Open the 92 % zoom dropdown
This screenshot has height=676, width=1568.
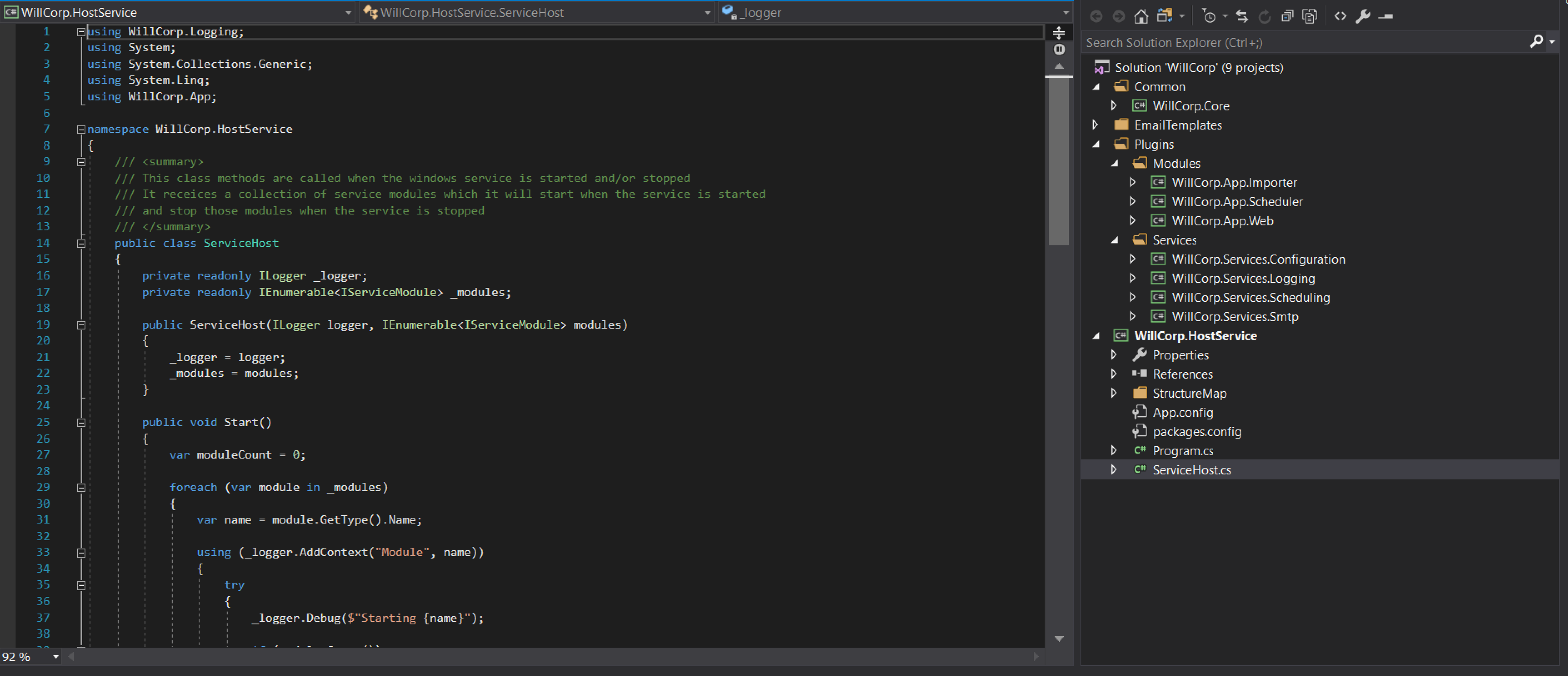55,656
